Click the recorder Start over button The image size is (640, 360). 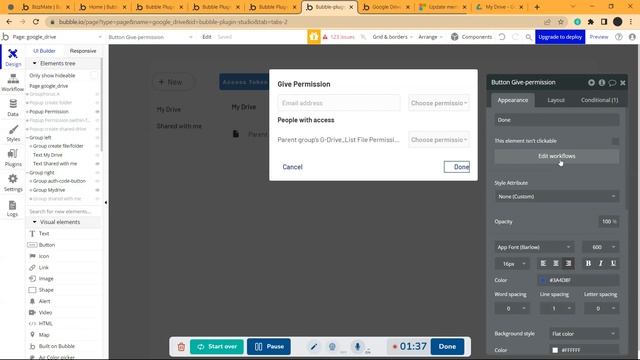pos(217,347)
